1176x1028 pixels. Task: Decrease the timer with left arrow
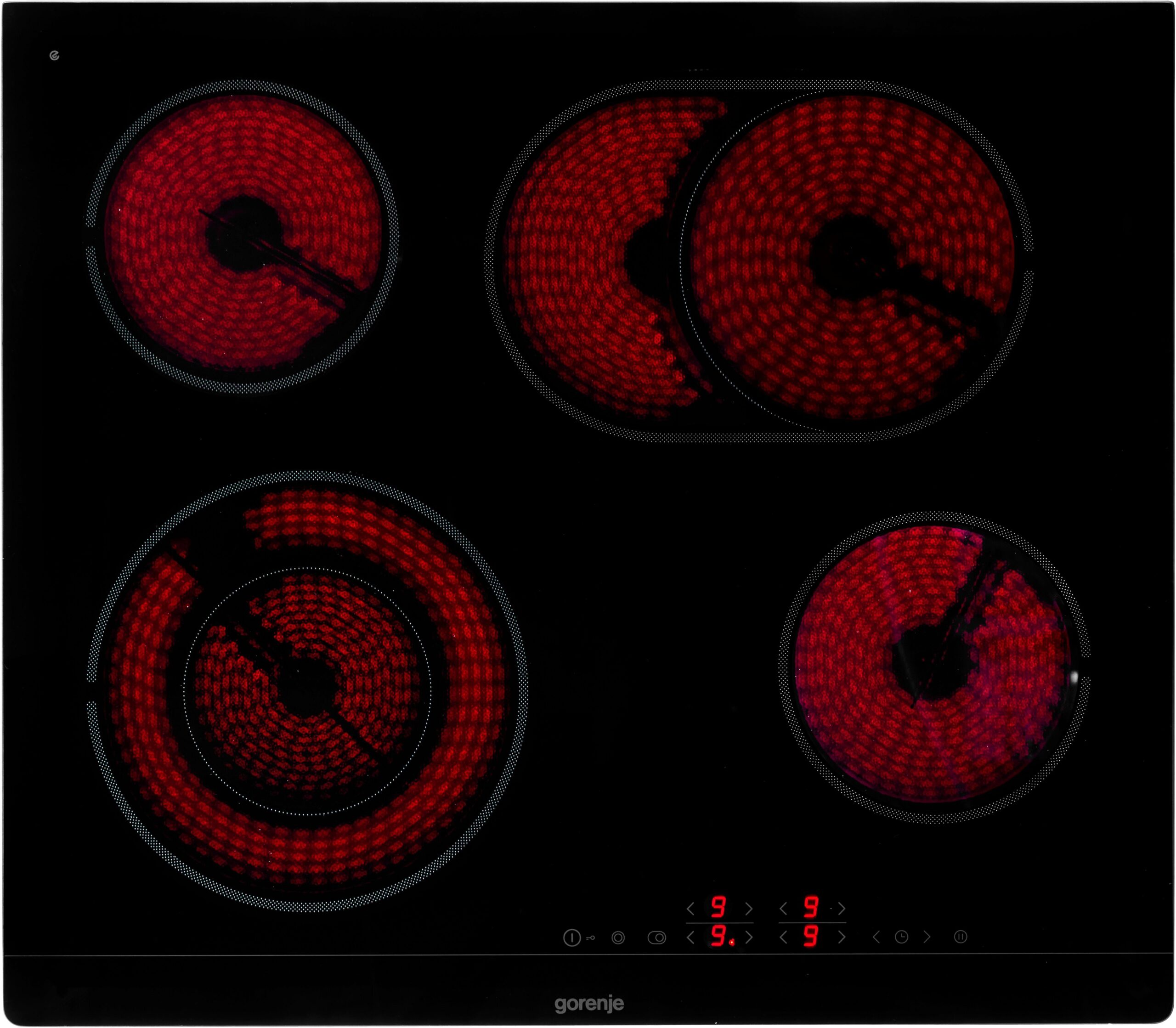[876, 938]
